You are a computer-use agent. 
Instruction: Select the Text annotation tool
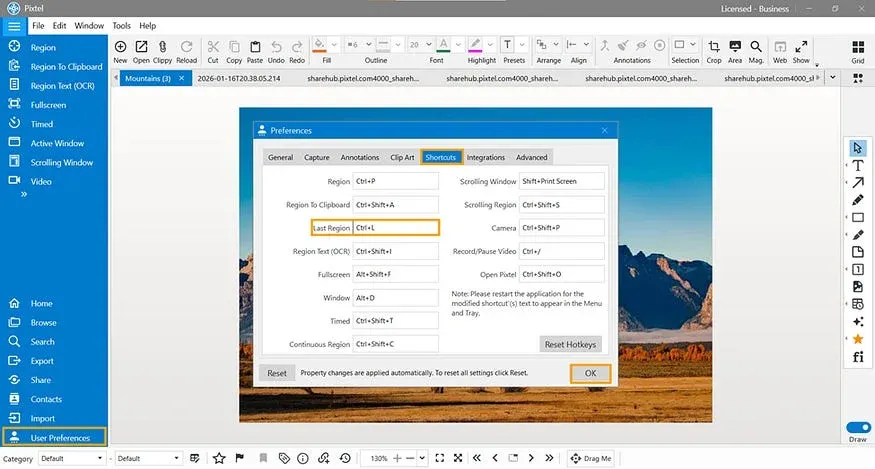[858, 166]
